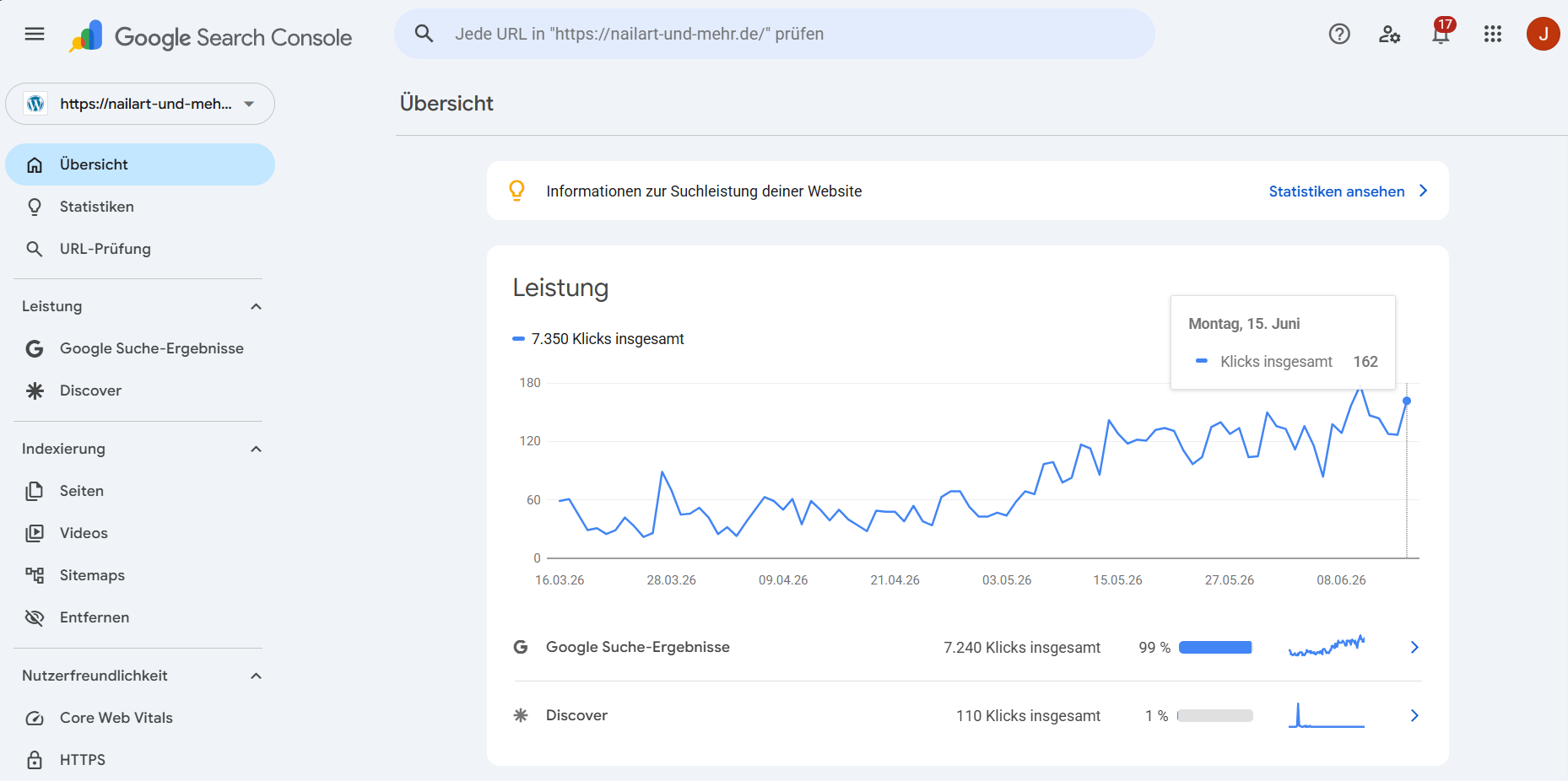Image resolution: width=1568 pixels, height=781 pixels.
Task: Open Core Web Vitals report
Action: pos(140,718)
